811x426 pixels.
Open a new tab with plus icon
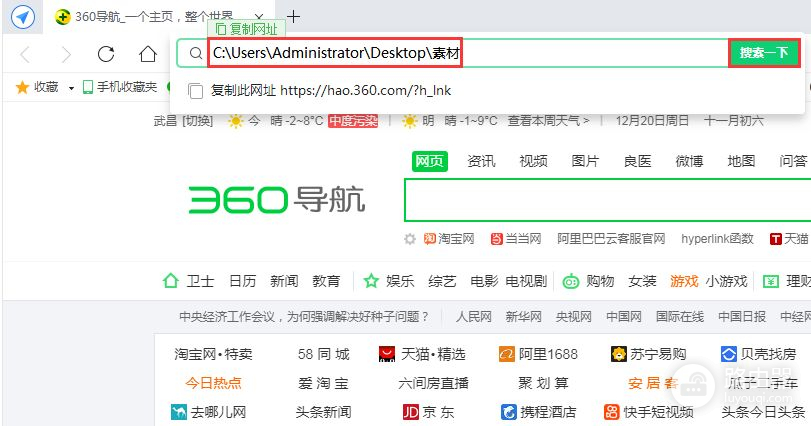tap(293, 16)
